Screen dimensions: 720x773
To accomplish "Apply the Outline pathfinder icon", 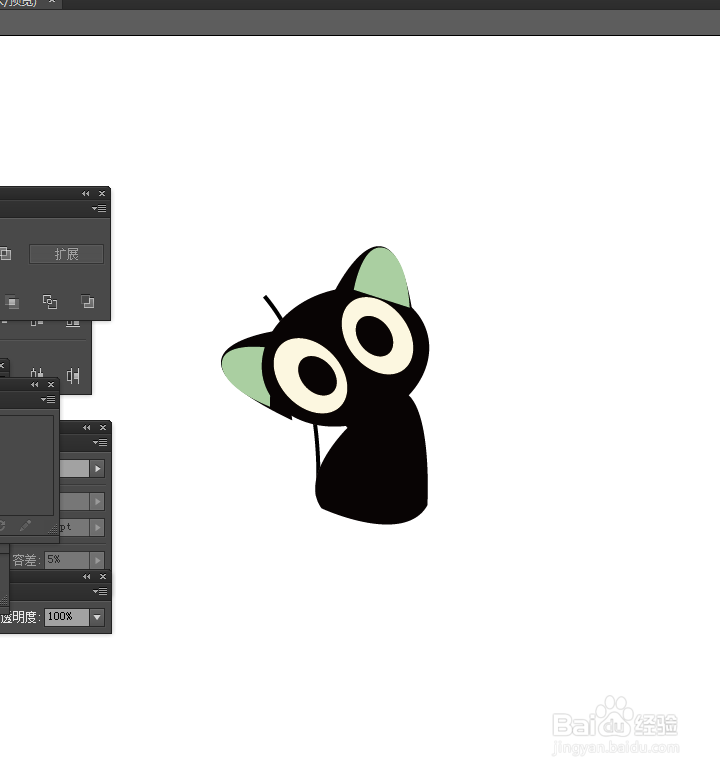I will 50,302.
